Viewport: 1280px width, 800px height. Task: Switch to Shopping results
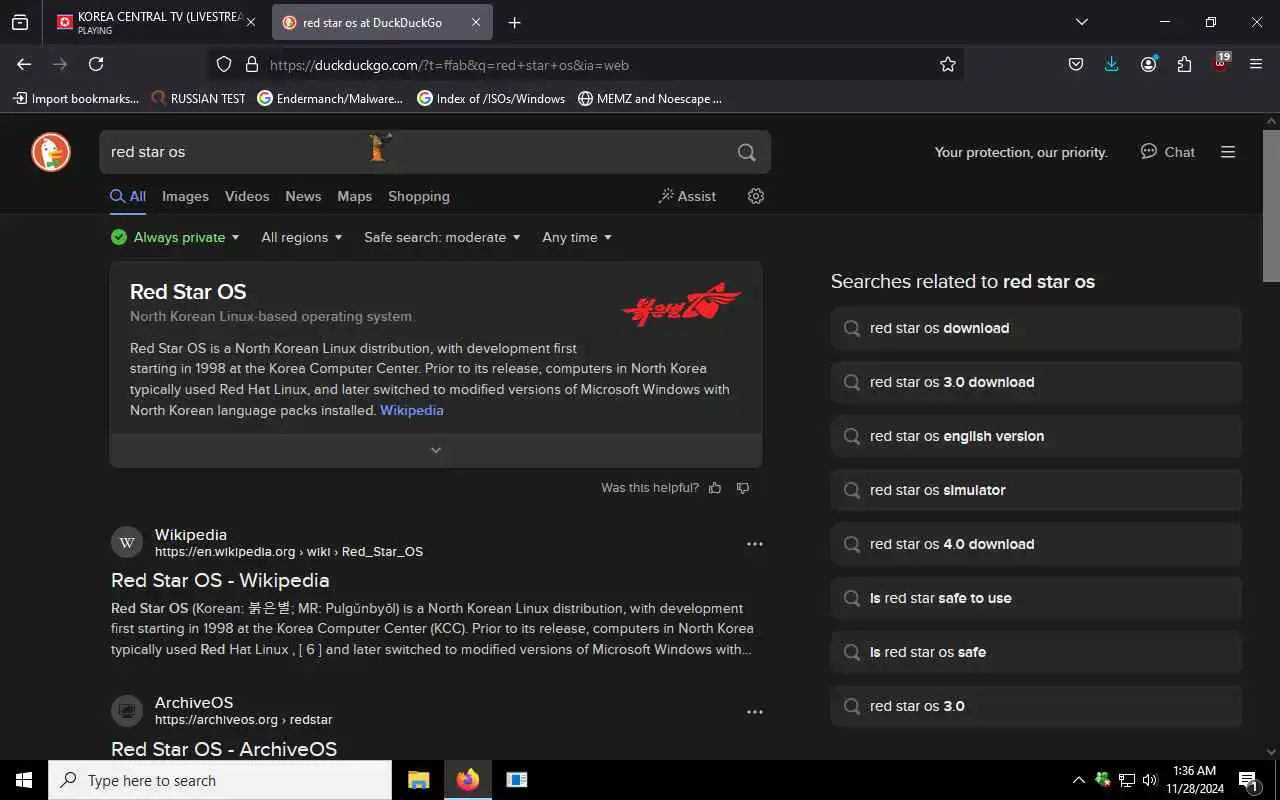coord(419,196)
